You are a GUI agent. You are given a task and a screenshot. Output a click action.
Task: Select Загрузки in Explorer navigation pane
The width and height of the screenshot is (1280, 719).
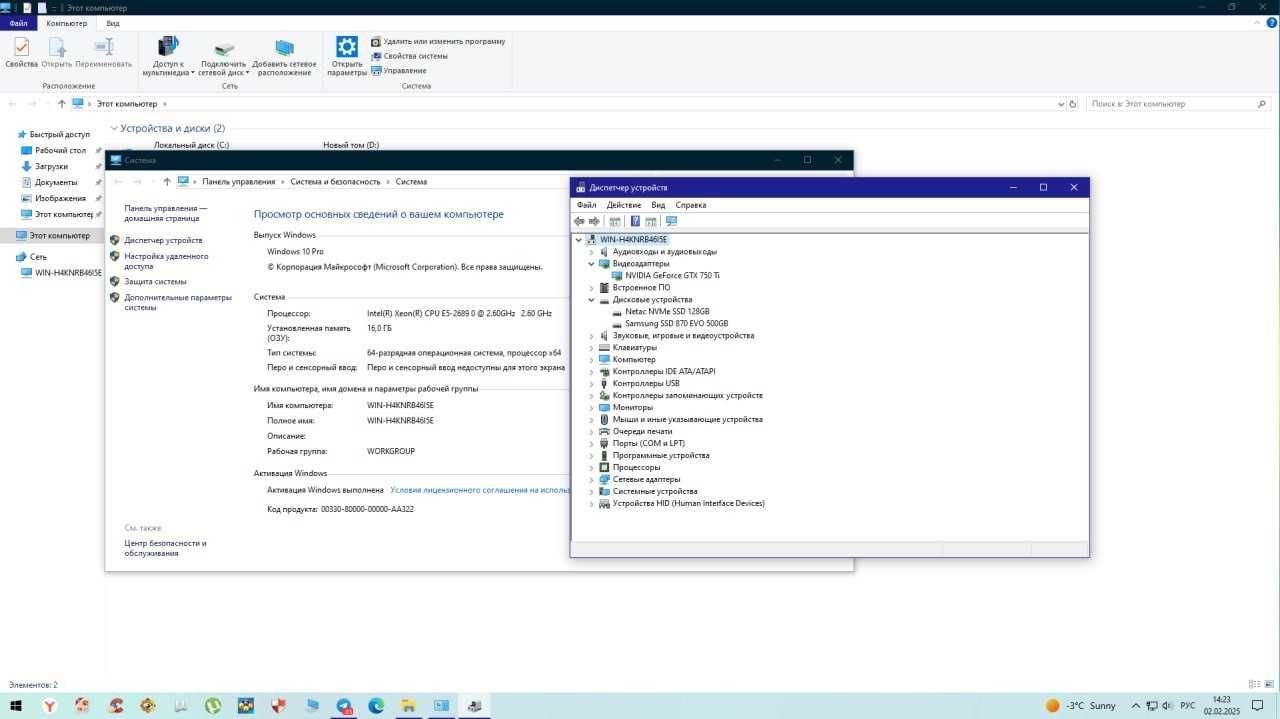pos(51,166)
